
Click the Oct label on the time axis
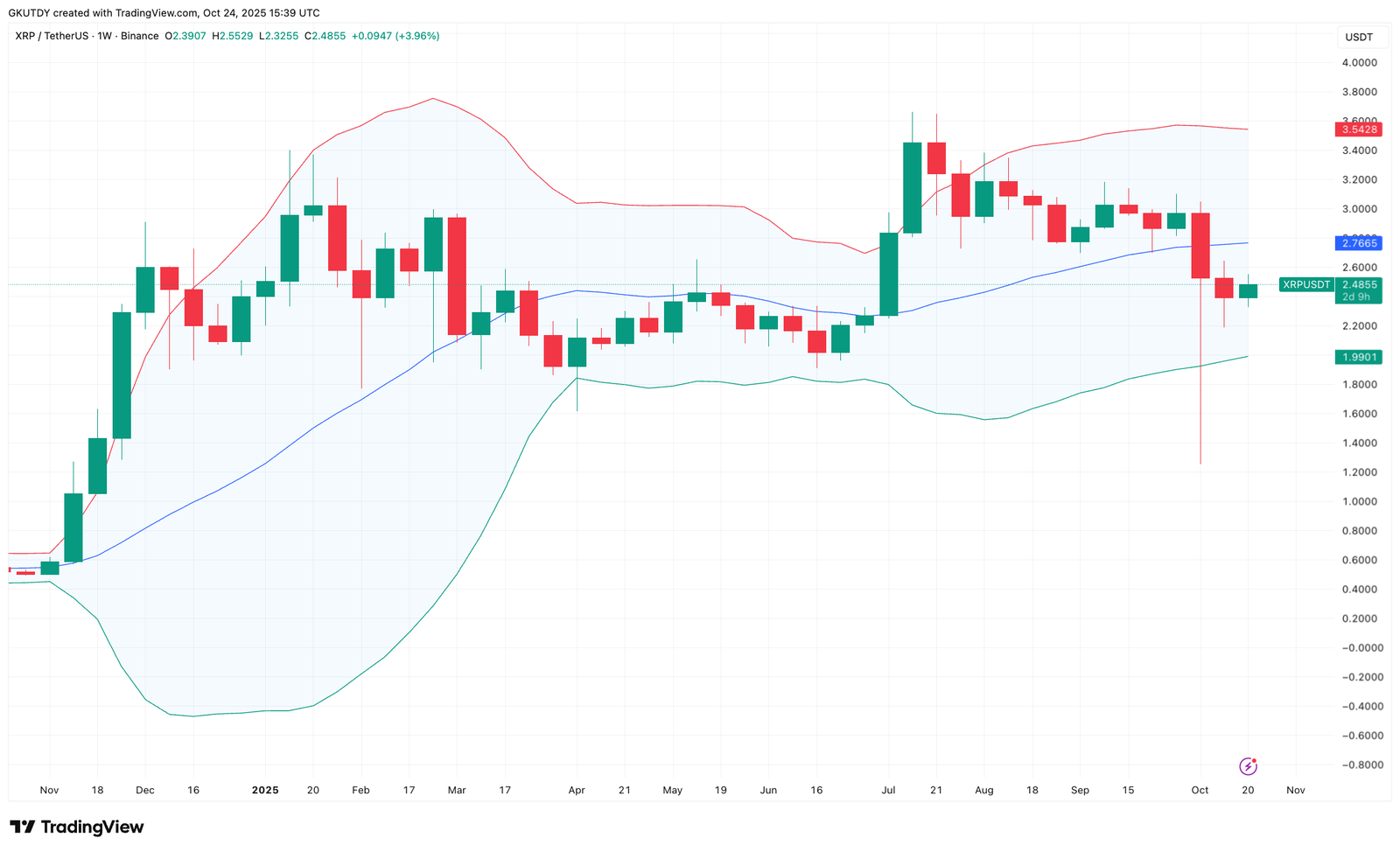(x=1200, y=790)
